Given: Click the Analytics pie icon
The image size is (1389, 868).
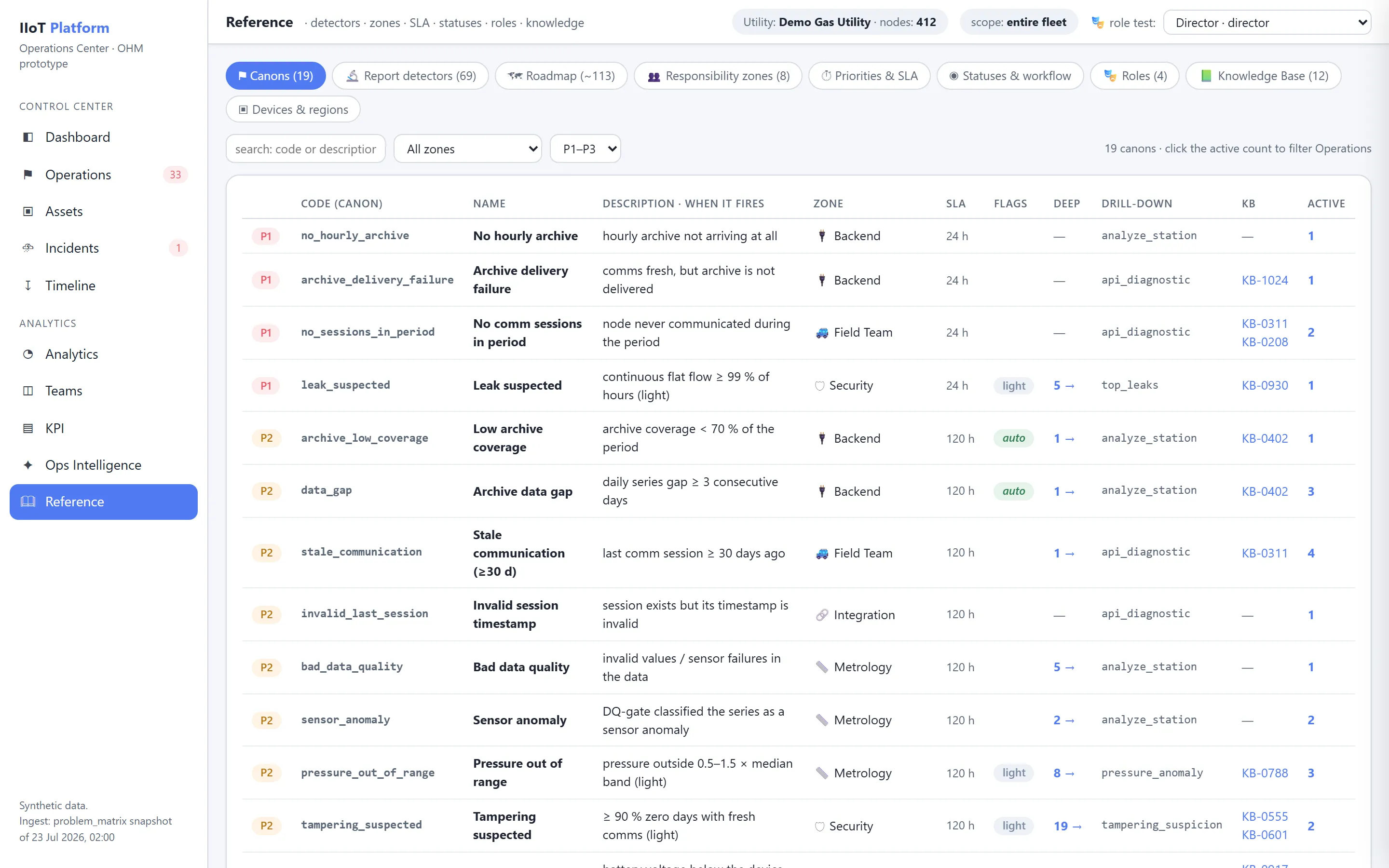Looking at the screenshot, I should pos(27,354).
